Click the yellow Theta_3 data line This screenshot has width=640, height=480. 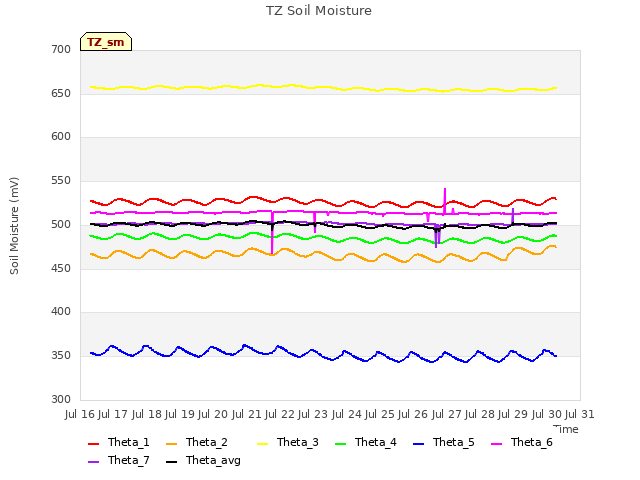coord(322,87)
